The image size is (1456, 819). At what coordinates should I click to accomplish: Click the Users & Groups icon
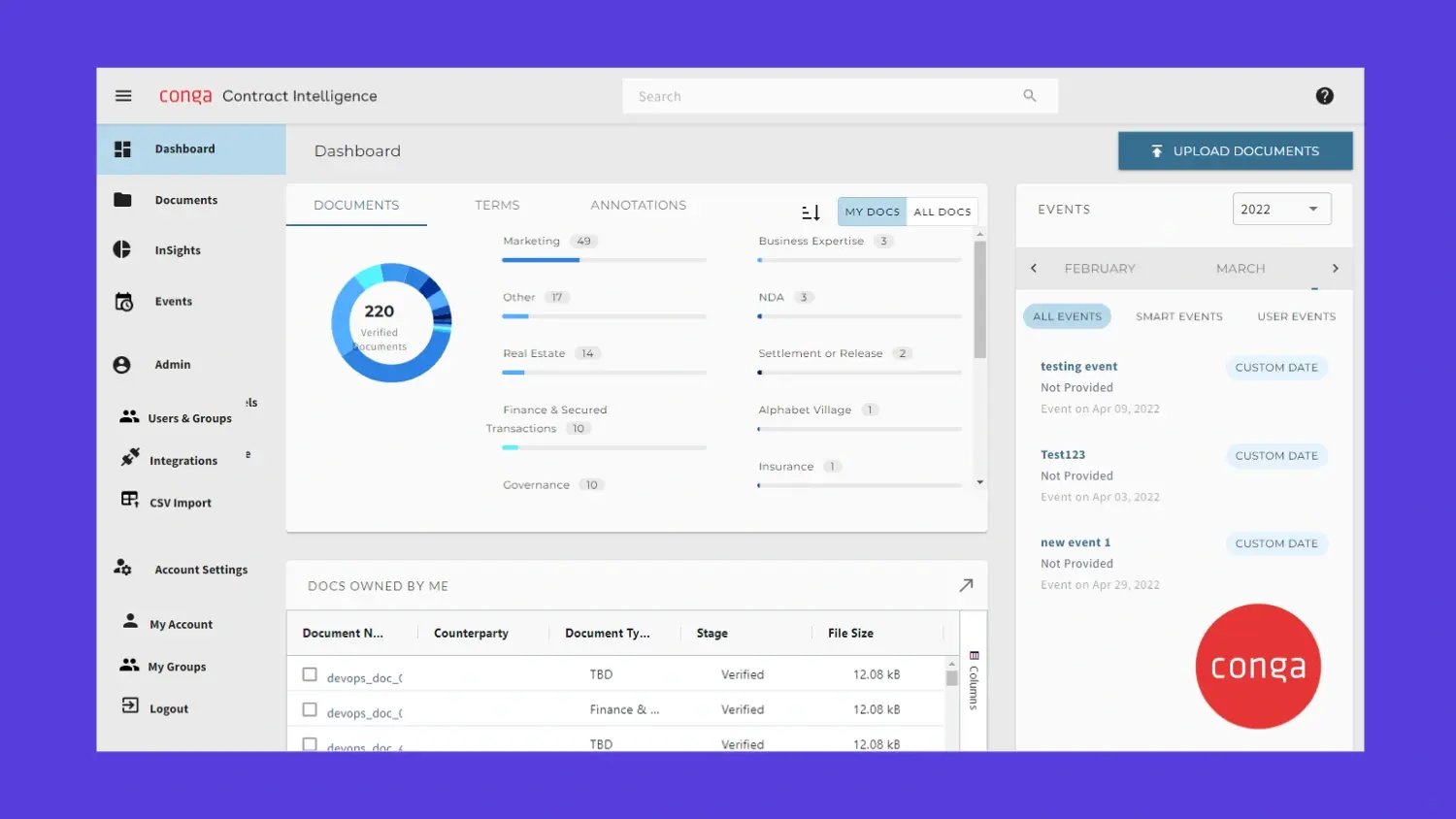pyautogui.click(x=129, y=416)
